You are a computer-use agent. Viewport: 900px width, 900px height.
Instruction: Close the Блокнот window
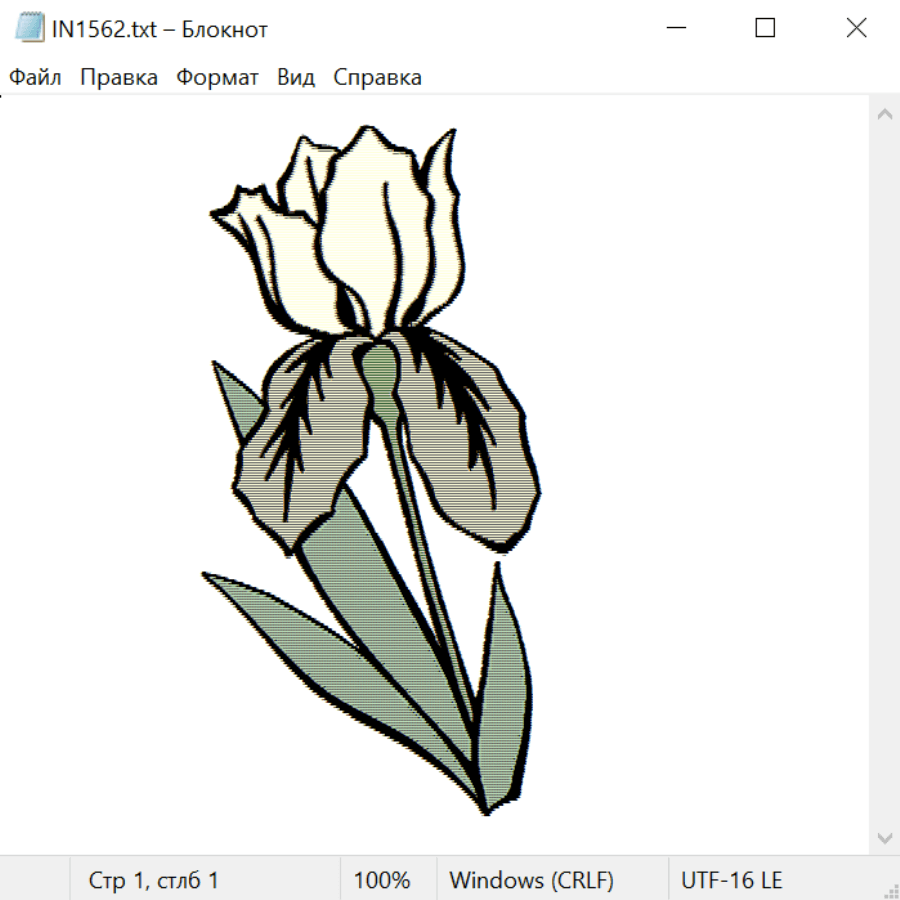pyautogui.click(x=856, y=28)
